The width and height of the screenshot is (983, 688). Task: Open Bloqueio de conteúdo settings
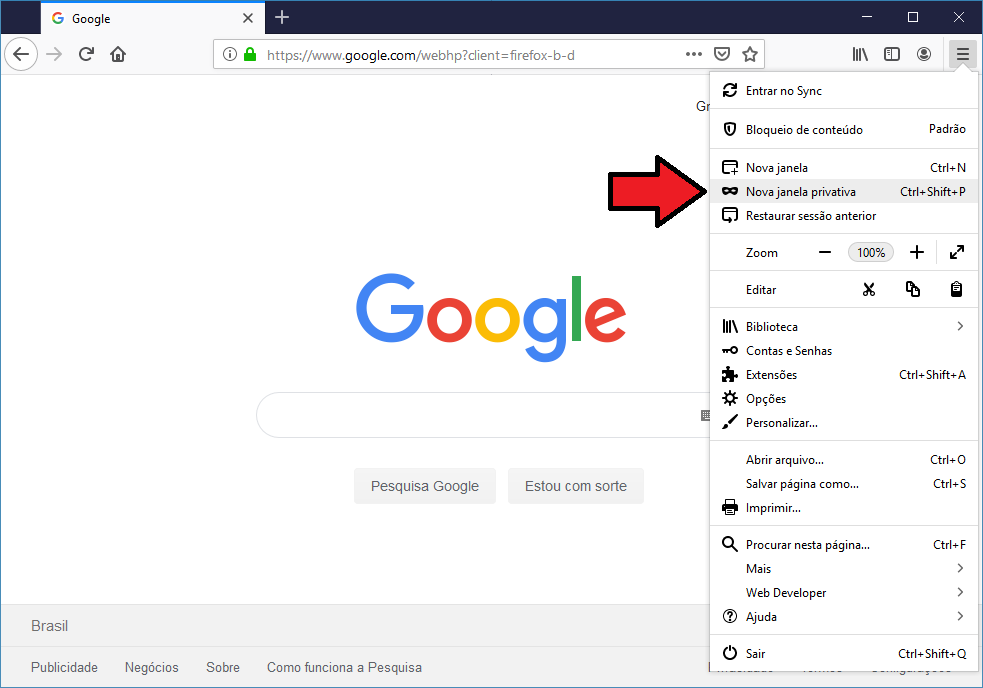(x=844, y=129)
